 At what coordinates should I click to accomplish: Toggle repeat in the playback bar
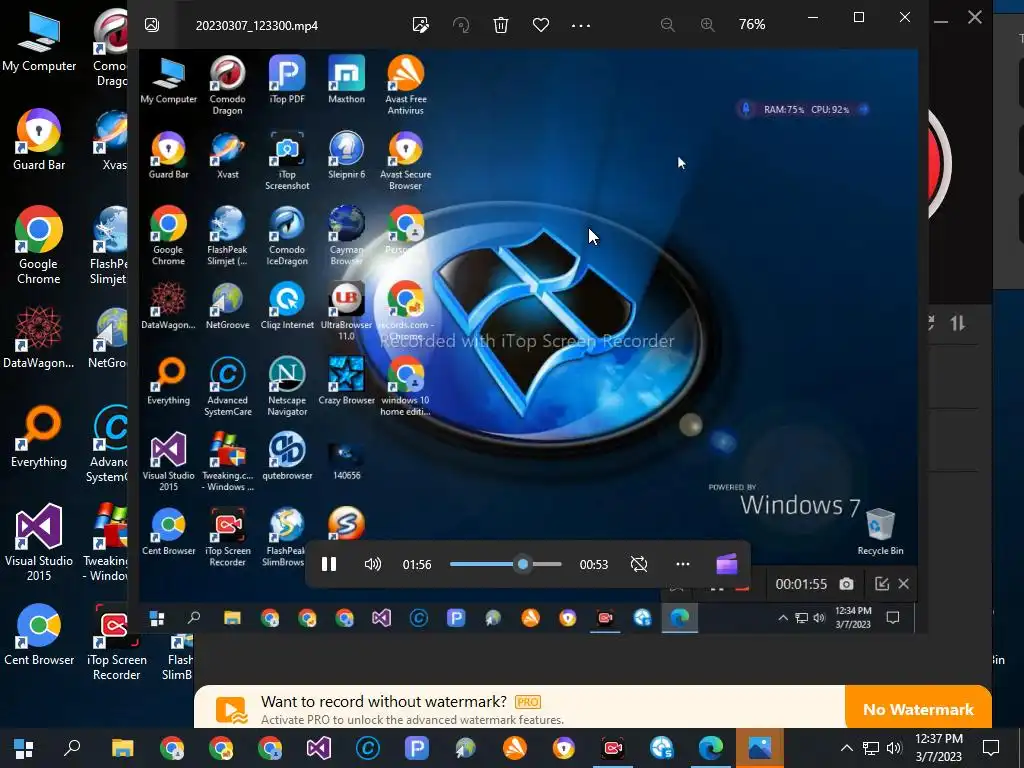point(639,564)
